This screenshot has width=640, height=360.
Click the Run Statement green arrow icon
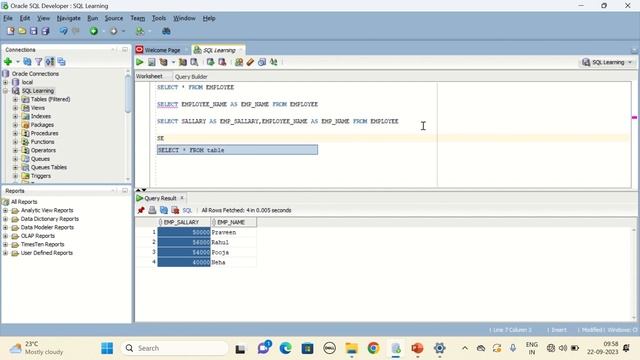coord(140,62)
